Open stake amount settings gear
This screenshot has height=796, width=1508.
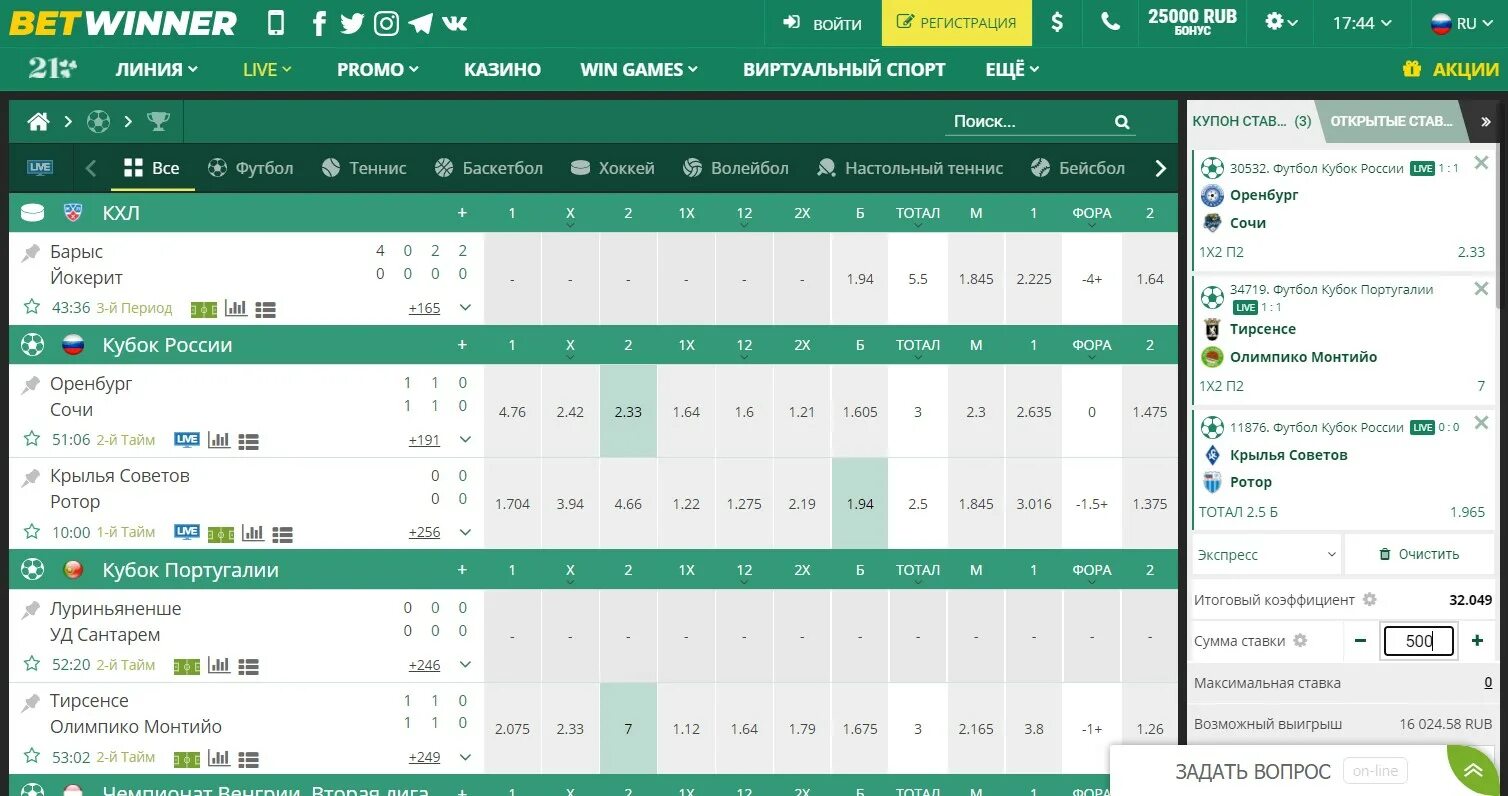pyautogui.click(x=1300, y=641)
